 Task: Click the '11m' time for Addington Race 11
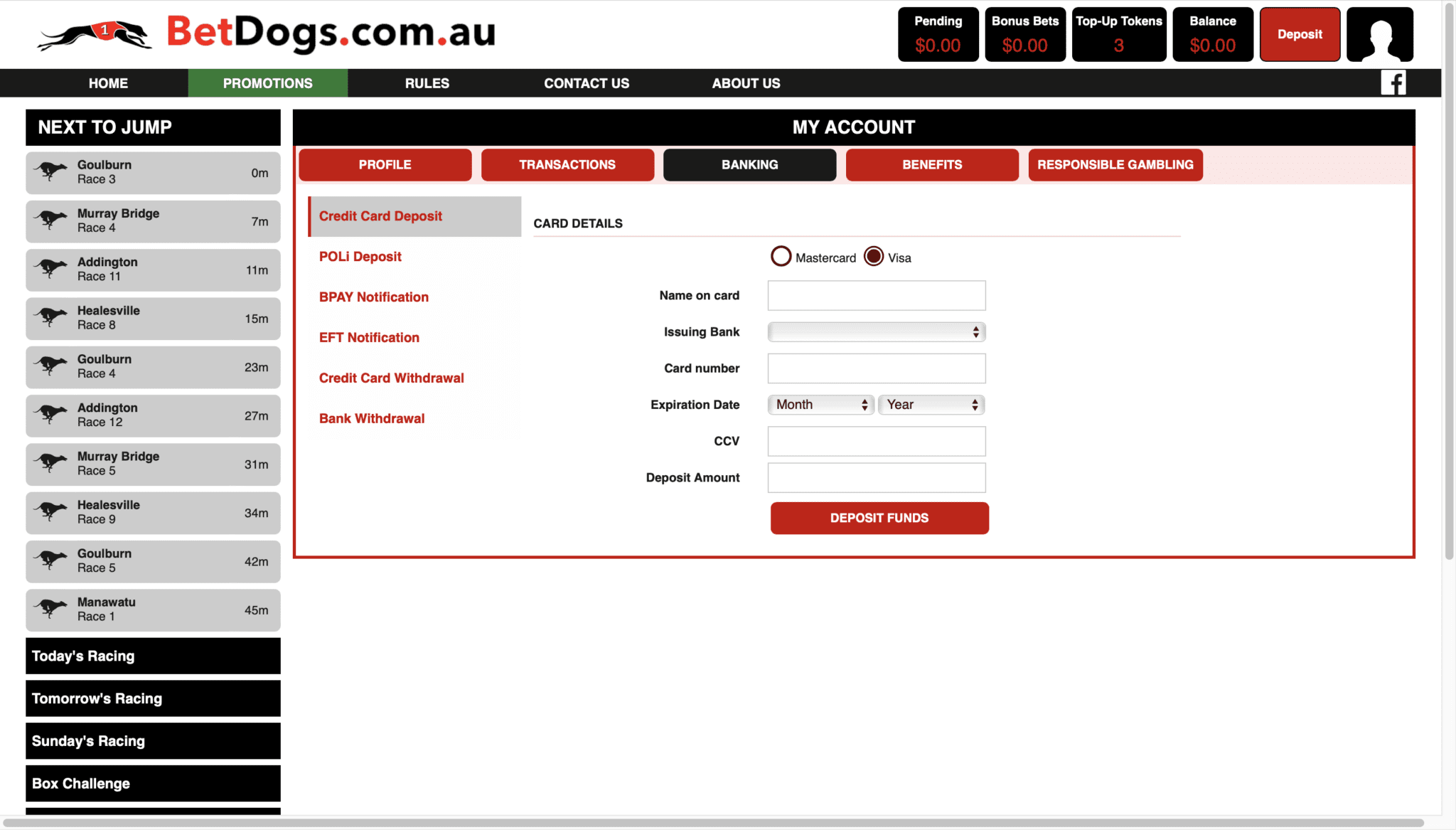click(x=257, y=270)
